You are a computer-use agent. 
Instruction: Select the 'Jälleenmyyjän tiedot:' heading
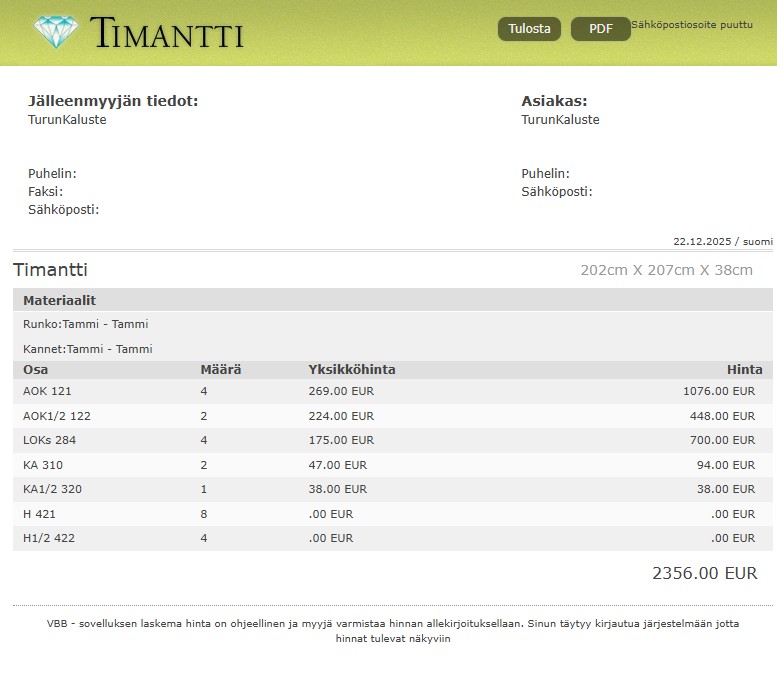(x=113, y=101)
